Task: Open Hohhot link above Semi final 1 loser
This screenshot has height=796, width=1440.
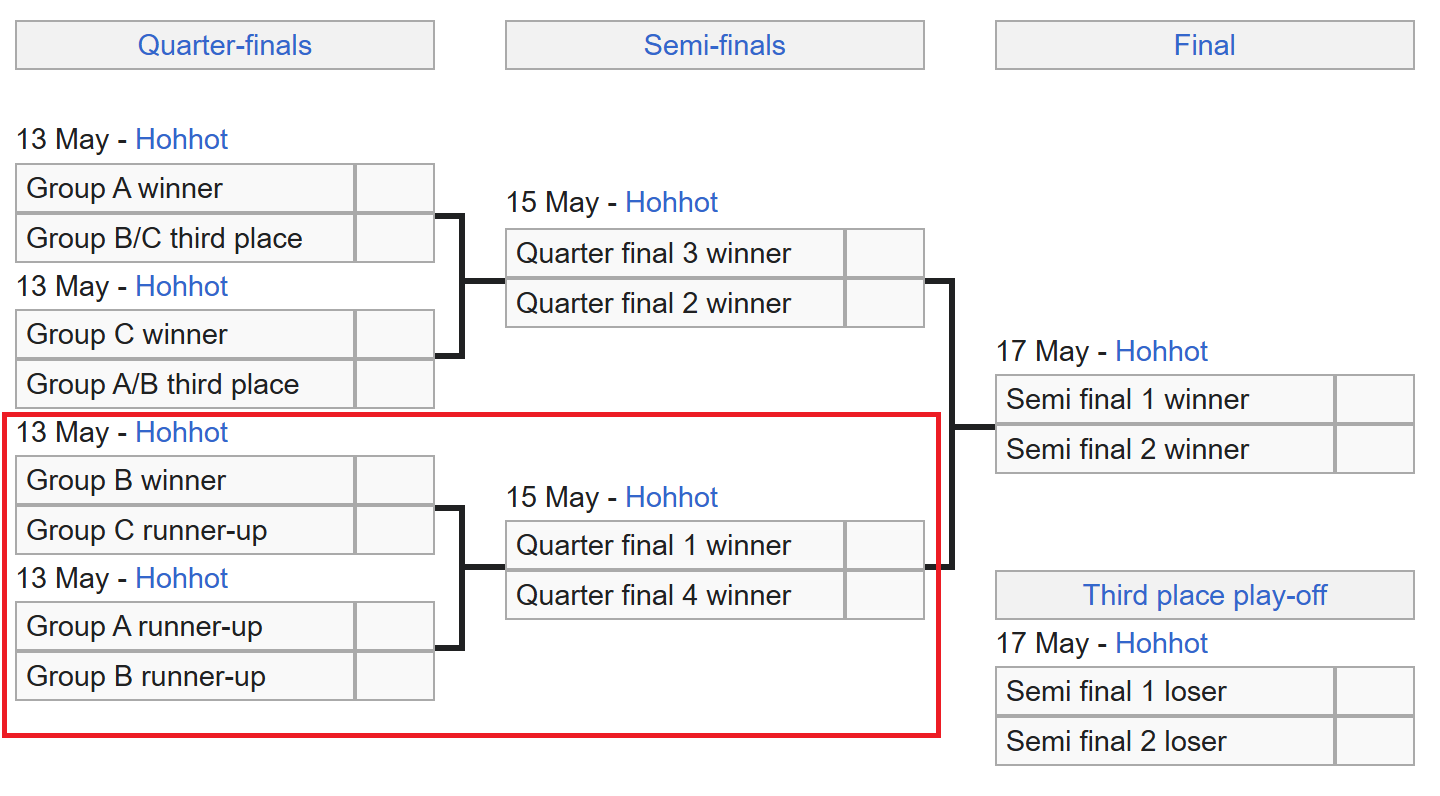Action: (x=1162, y=643)
